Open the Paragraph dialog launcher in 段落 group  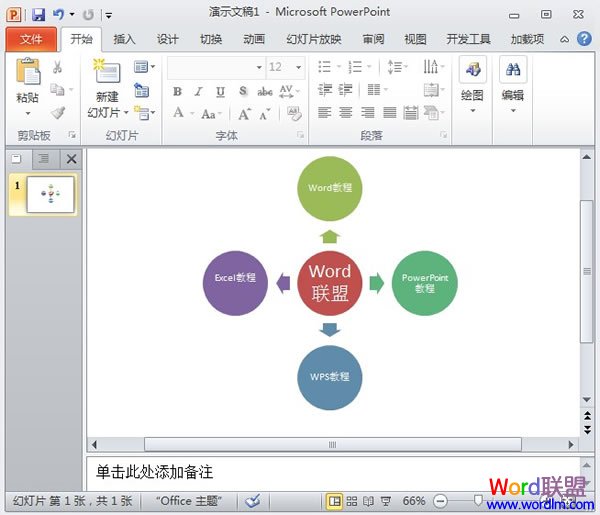click(444, 135)
